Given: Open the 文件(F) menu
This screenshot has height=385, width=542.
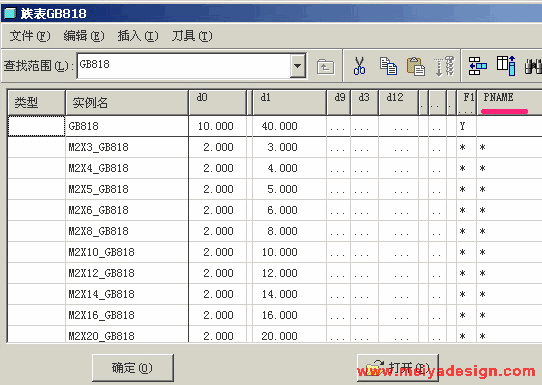Looking at the screenshot, I should tap(30, 36).
